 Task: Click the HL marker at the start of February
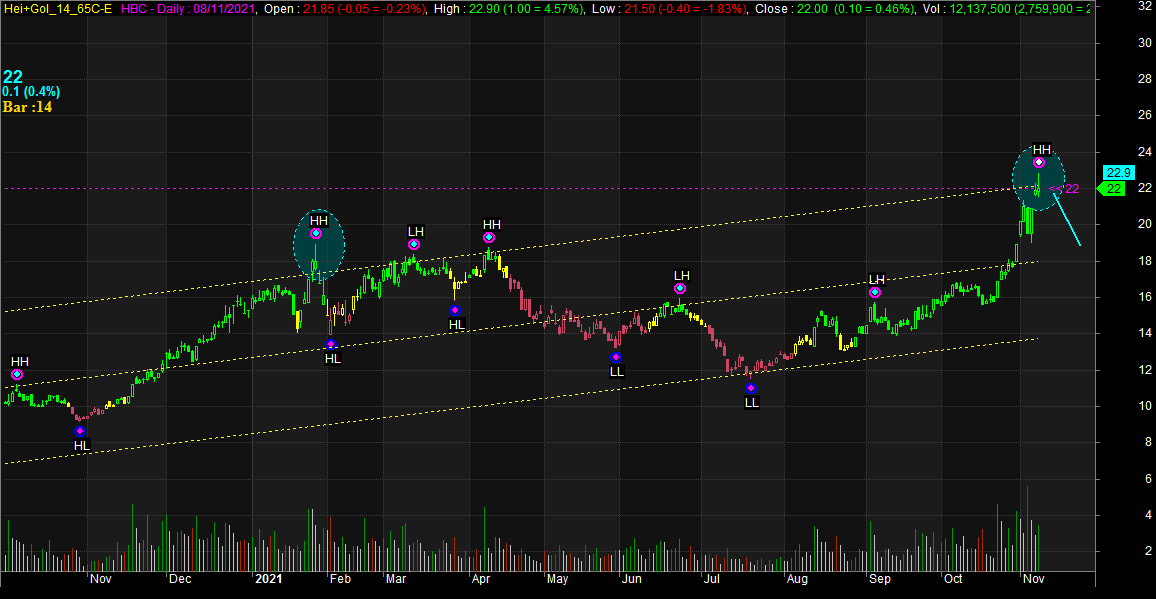pos(331,345)
